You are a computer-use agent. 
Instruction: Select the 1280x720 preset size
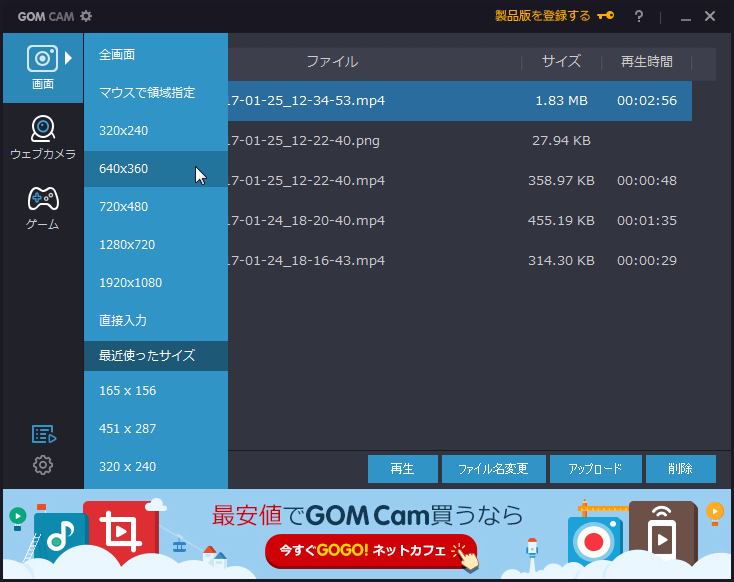pos(156,244)
